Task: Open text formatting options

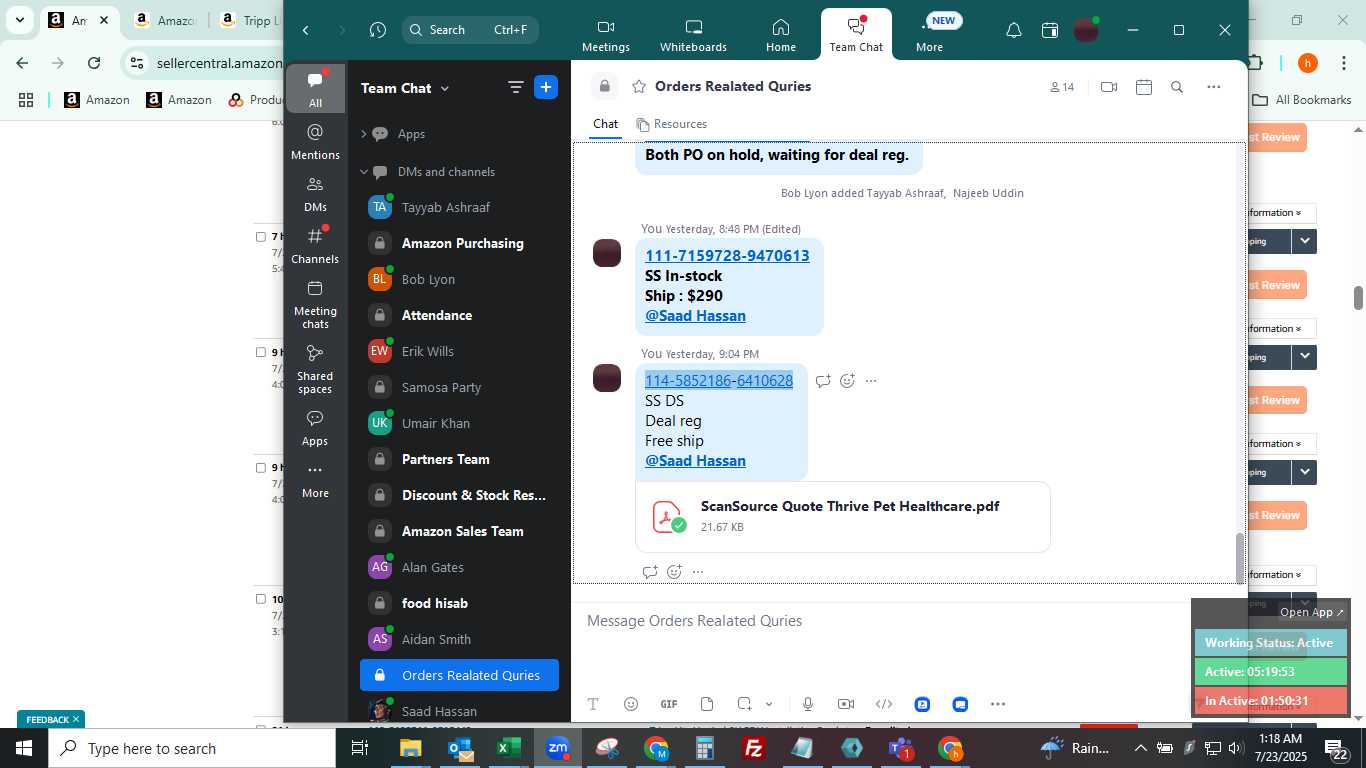Action: click(592, 704)
